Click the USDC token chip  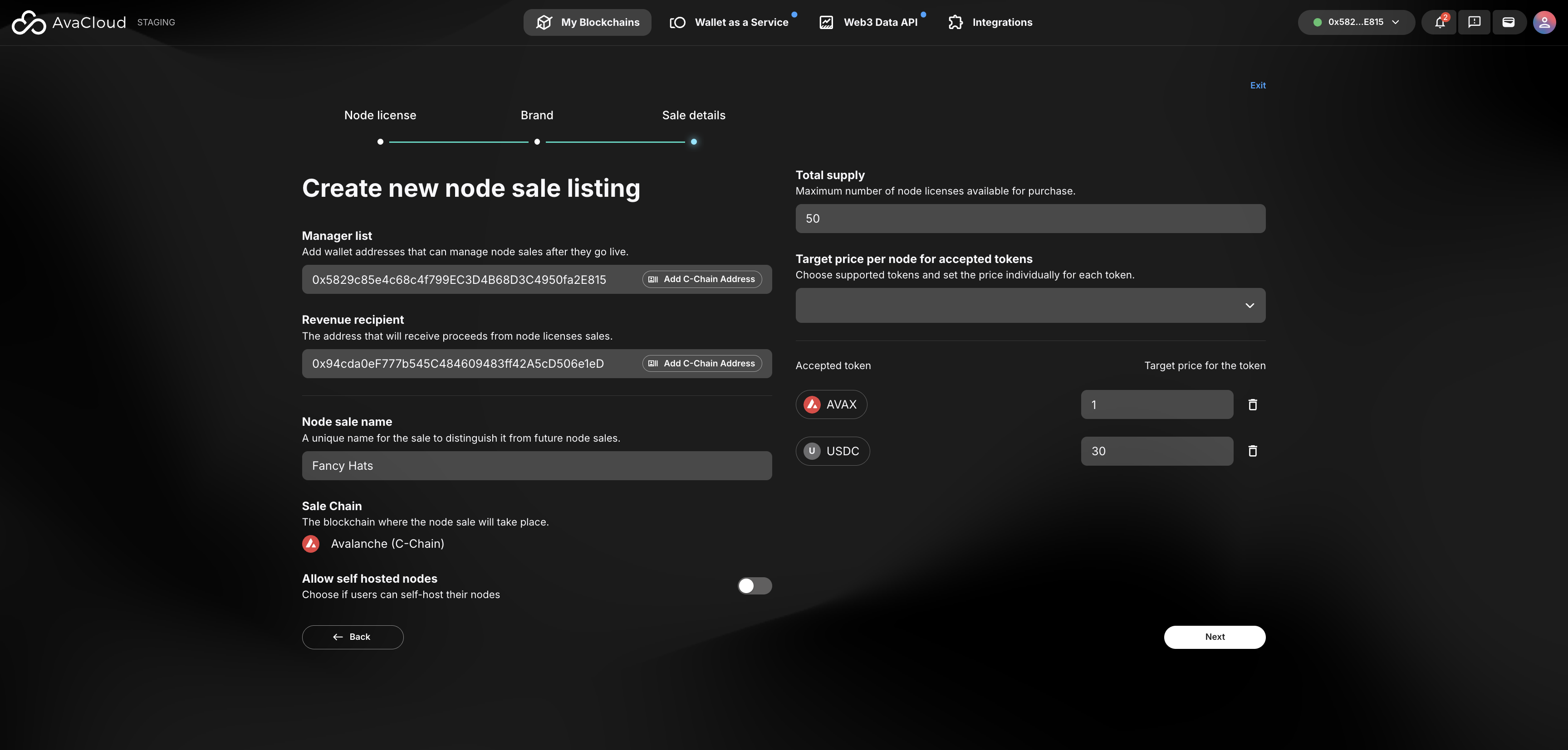pos(832,451)
